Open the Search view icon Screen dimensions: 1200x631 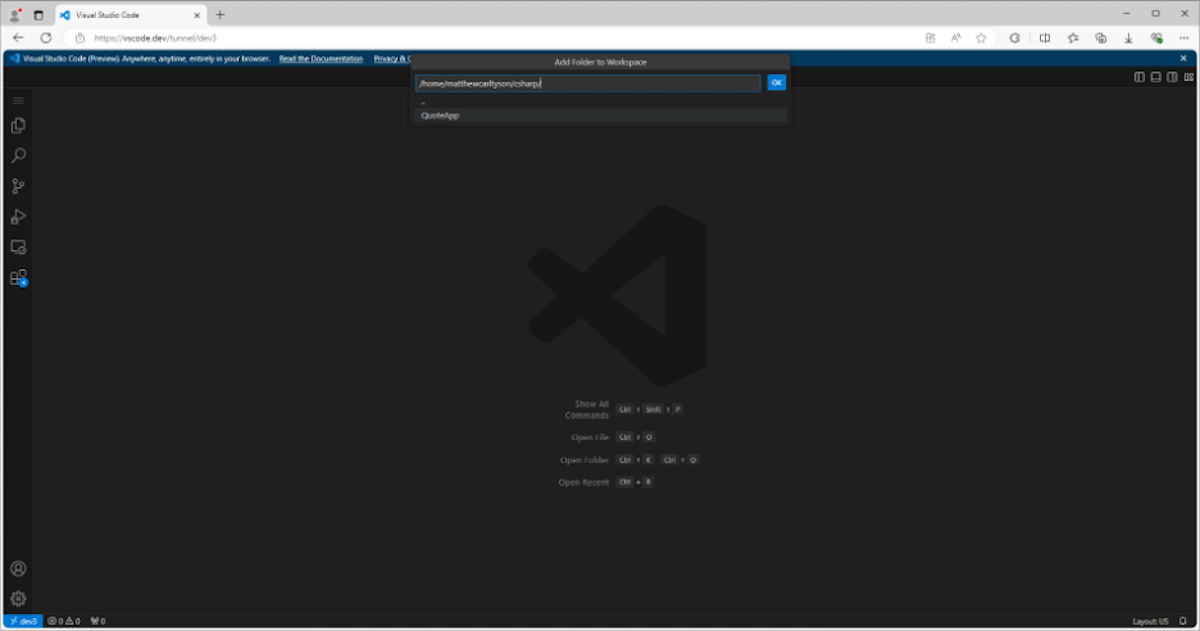click(18, 156)
